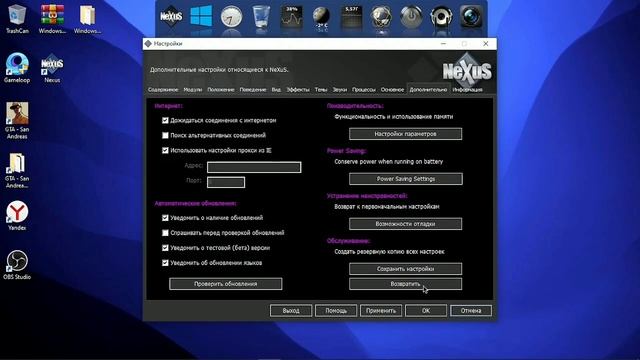Switch to the Процессы tab
The width and height of the screenshot is (640, 360).
click(x=364, y=89)
